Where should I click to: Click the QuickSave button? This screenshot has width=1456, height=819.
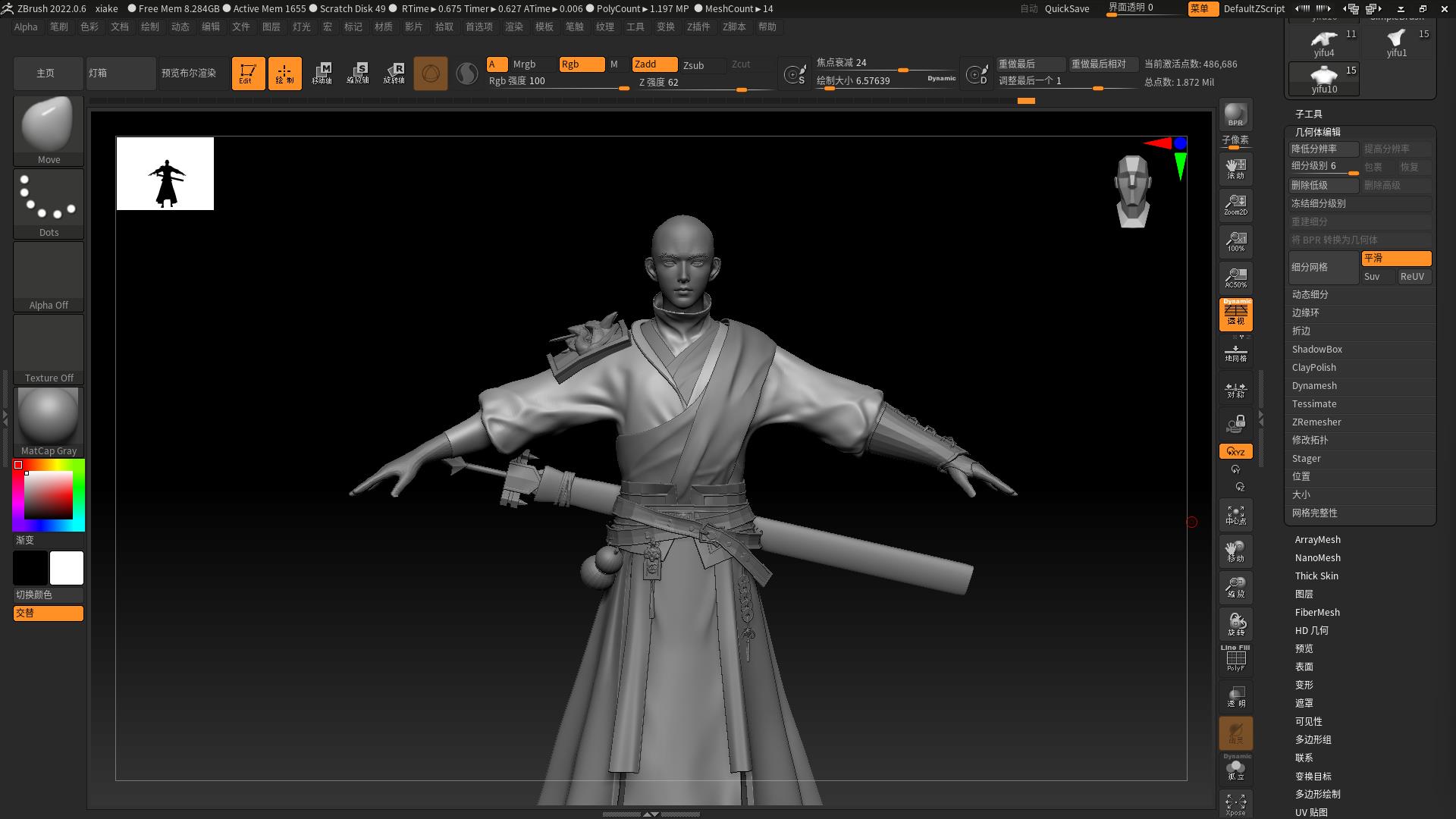1066,8
